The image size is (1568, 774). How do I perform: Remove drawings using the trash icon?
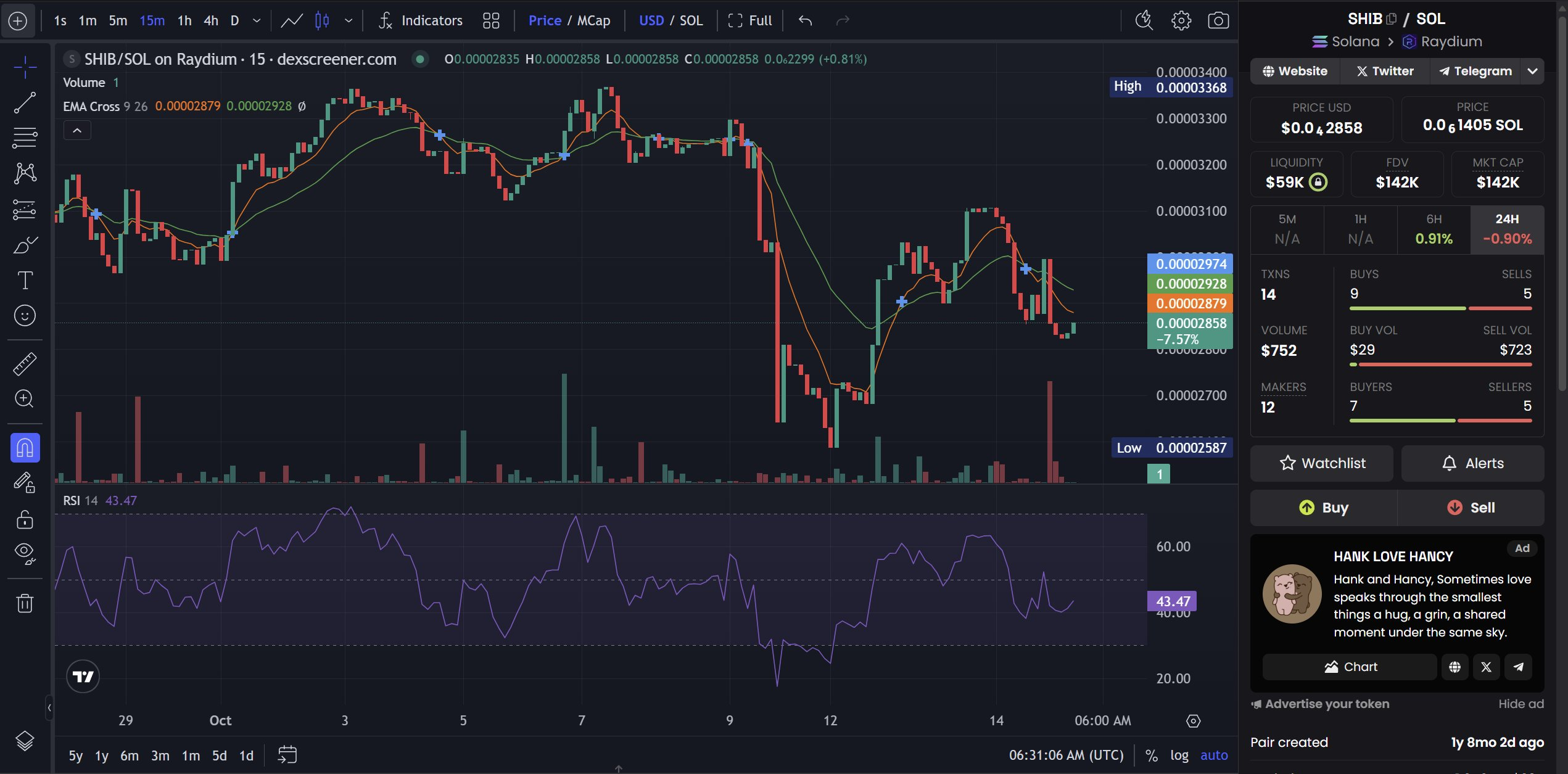click(25, 603)
